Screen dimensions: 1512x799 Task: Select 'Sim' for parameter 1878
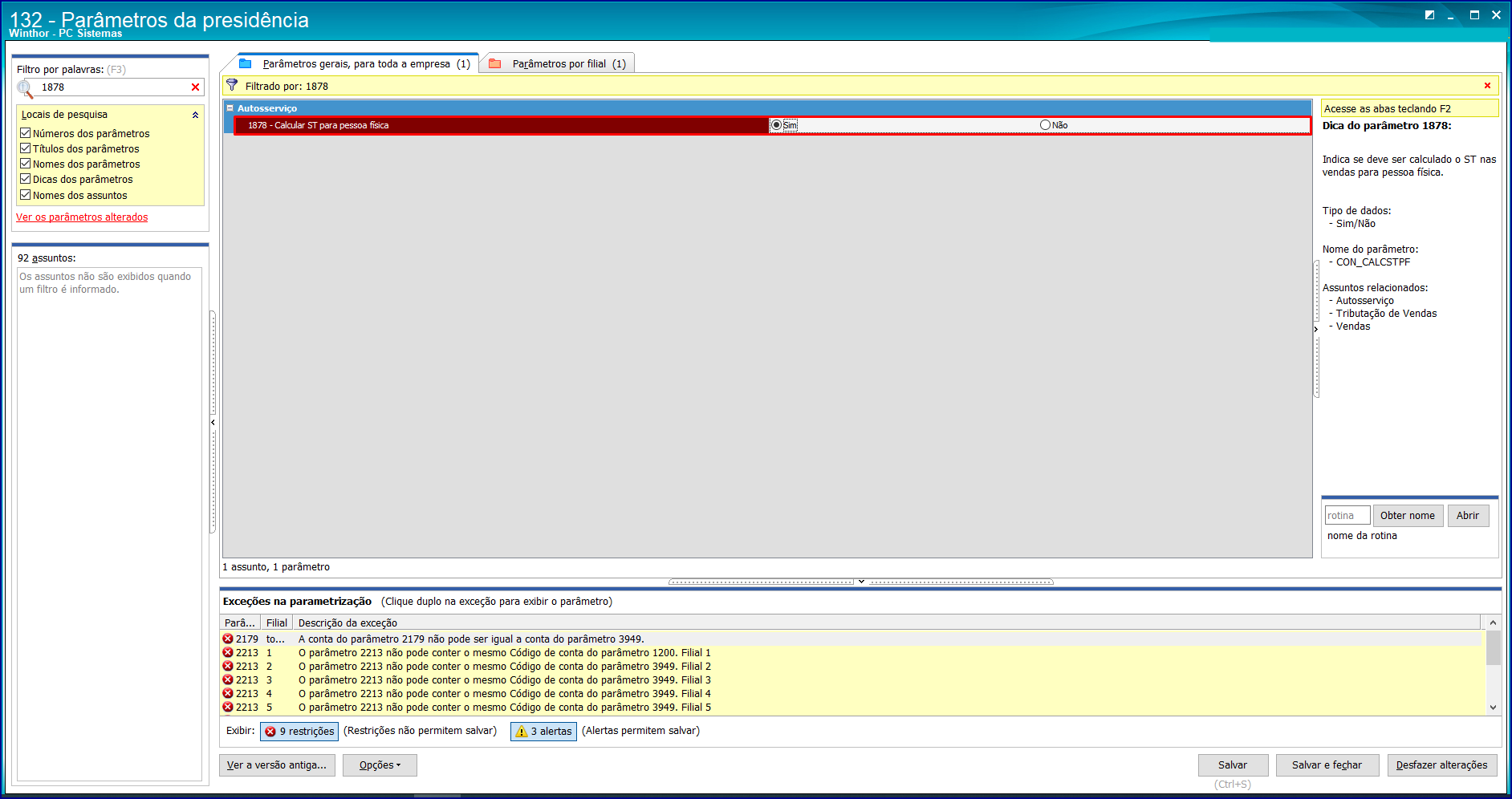click(x=776, y=125)
